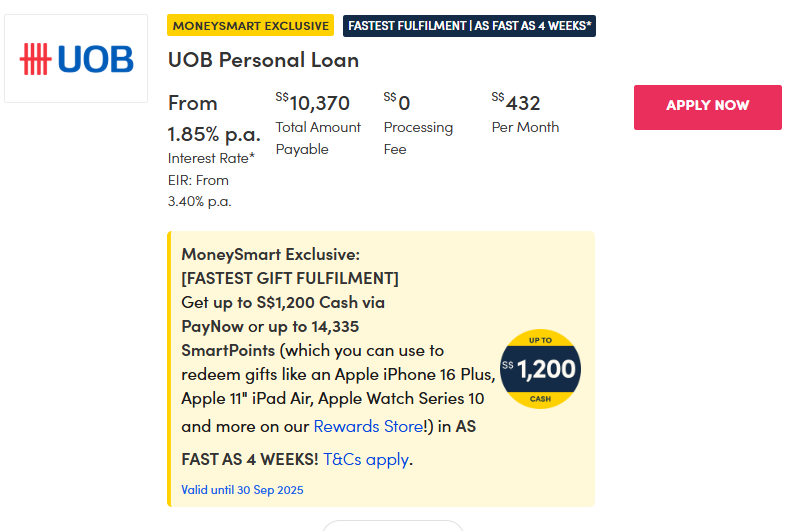The height and width of the screenshot is (531, 787).
Task: Click the Valid until 30 Sep 2025 note
Action: click(242, 490)
